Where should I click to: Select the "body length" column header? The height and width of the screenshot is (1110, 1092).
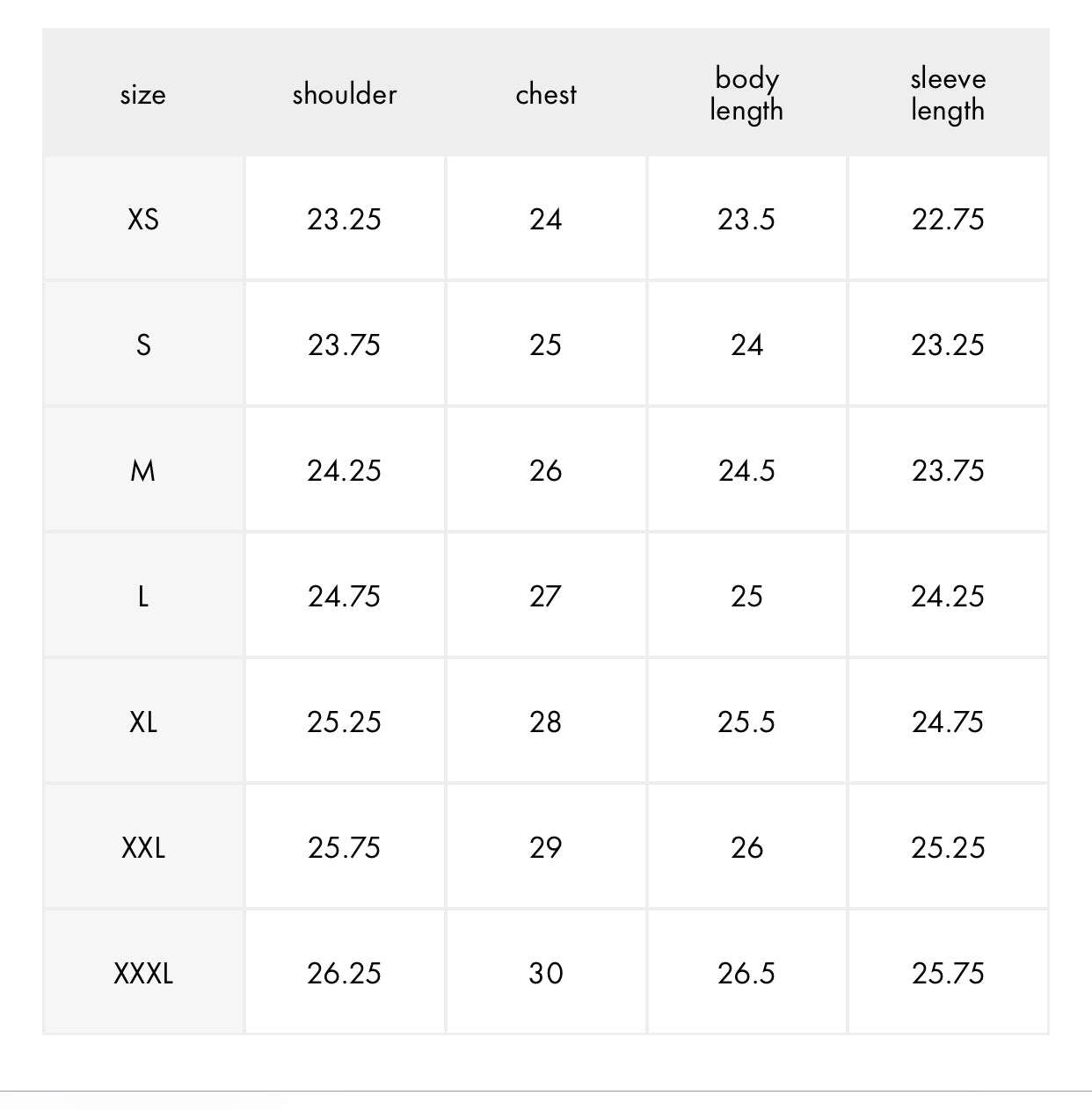click(746, 94)
